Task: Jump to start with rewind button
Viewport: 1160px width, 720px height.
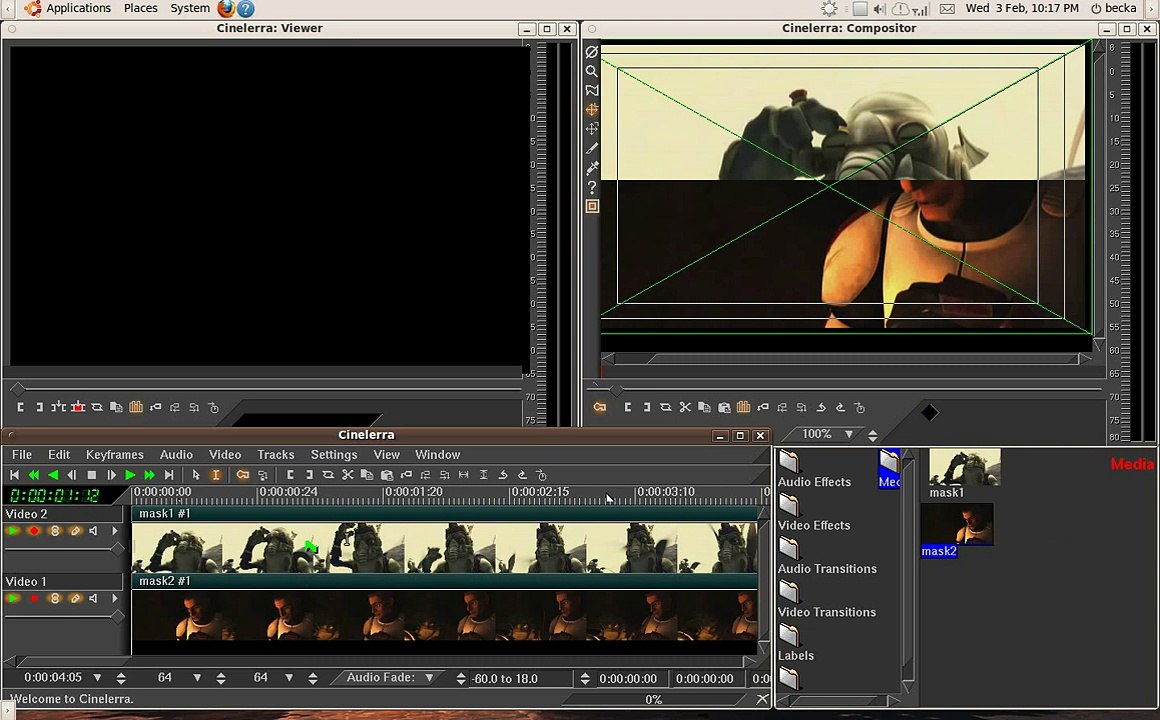Action: pos(14,475)
